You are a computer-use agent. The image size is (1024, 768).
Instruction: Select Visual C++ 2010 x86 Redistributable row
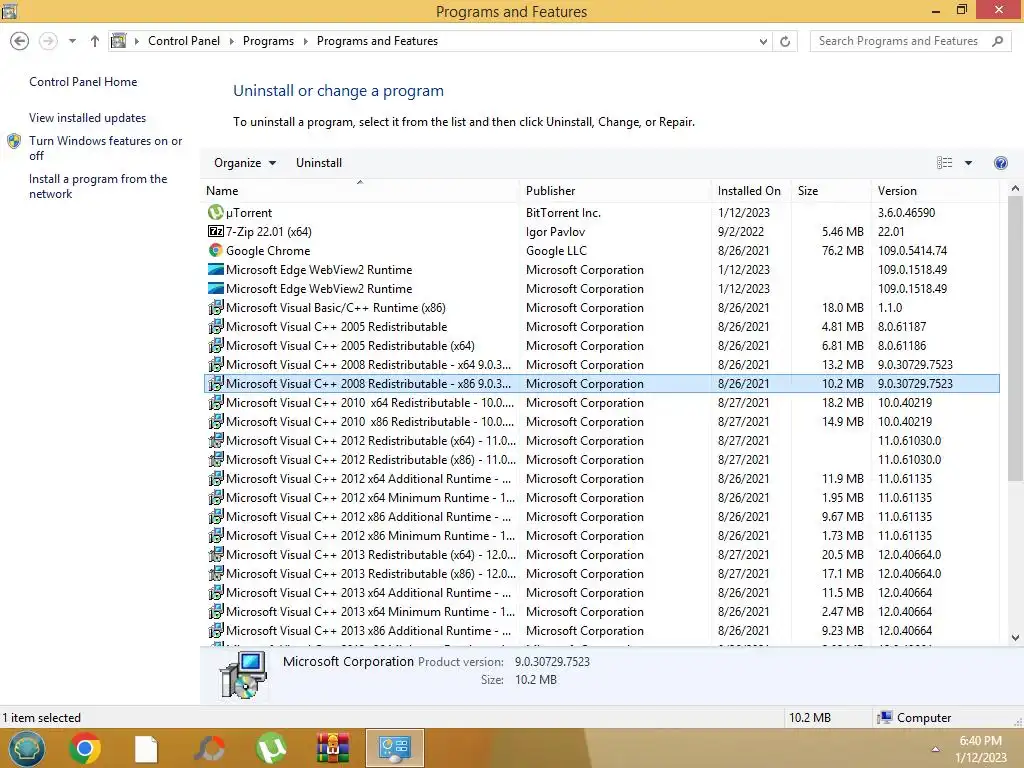tap(601, 421)
